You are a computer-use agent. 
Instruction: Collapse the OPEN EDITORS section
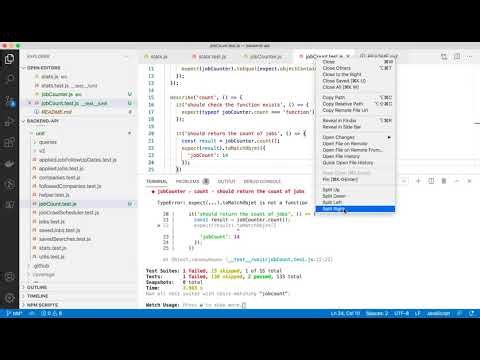(44, 68)
